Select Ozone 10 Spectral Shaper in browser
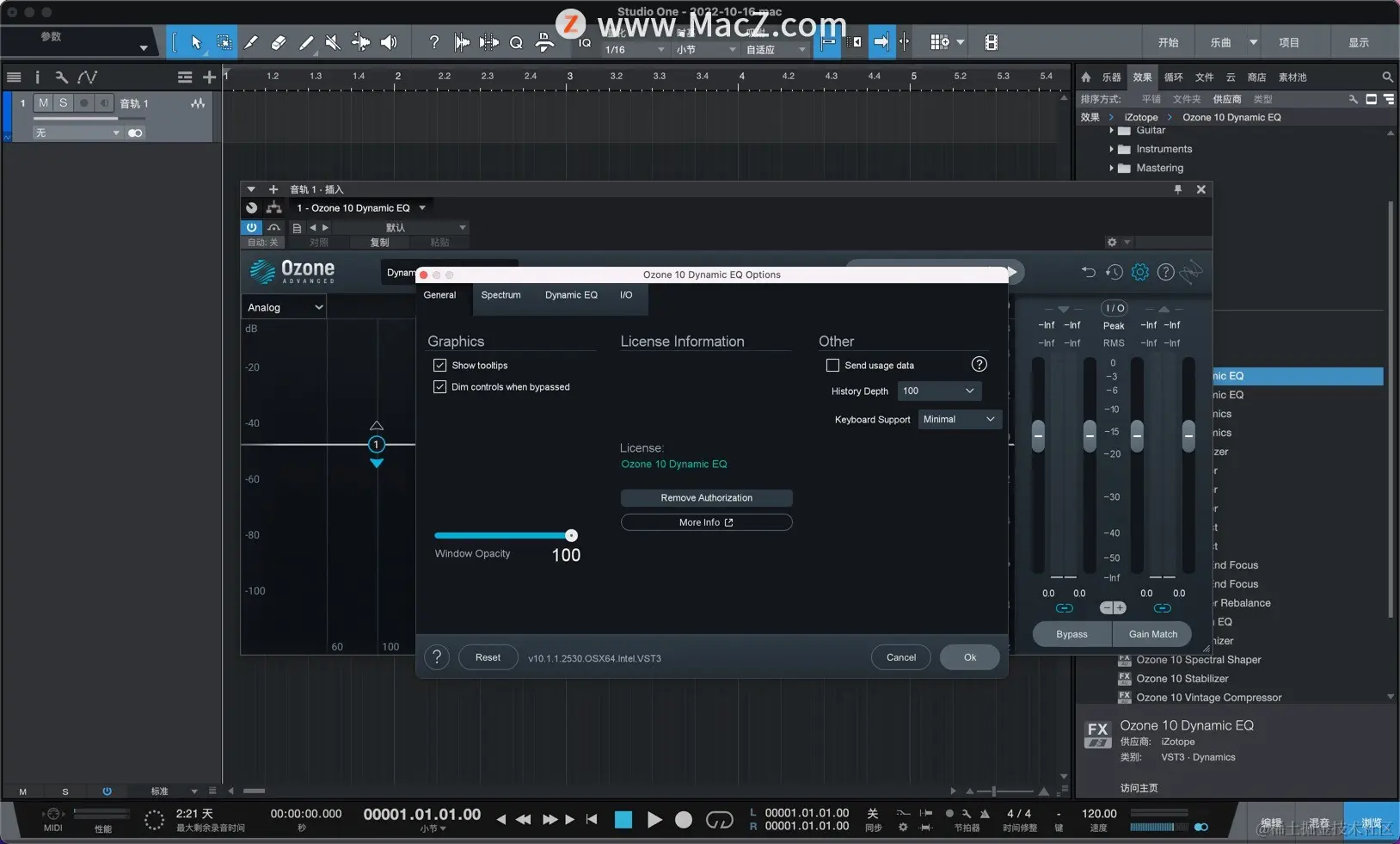This screenshot has height=844, width=1400. [1198, 660]
